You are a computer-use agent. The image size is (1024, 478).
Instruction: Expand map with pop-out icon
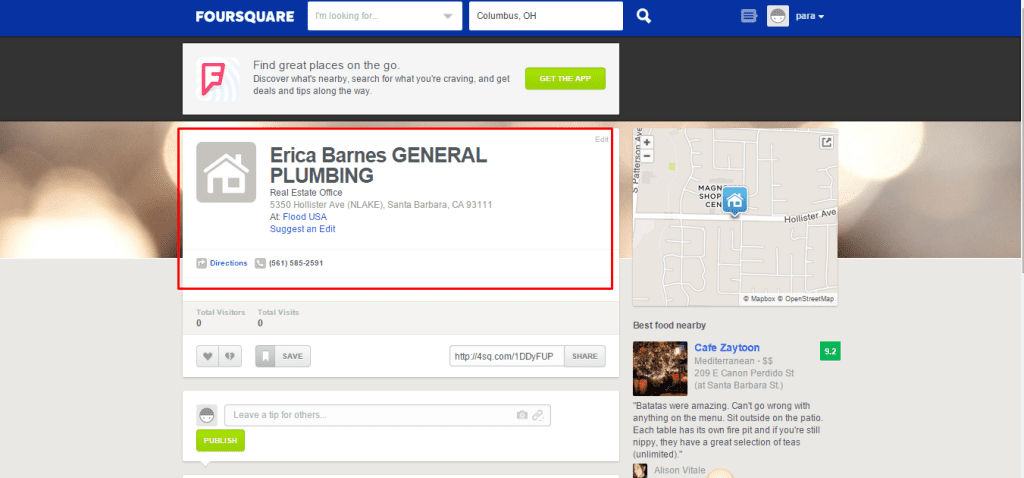[826, 142]
